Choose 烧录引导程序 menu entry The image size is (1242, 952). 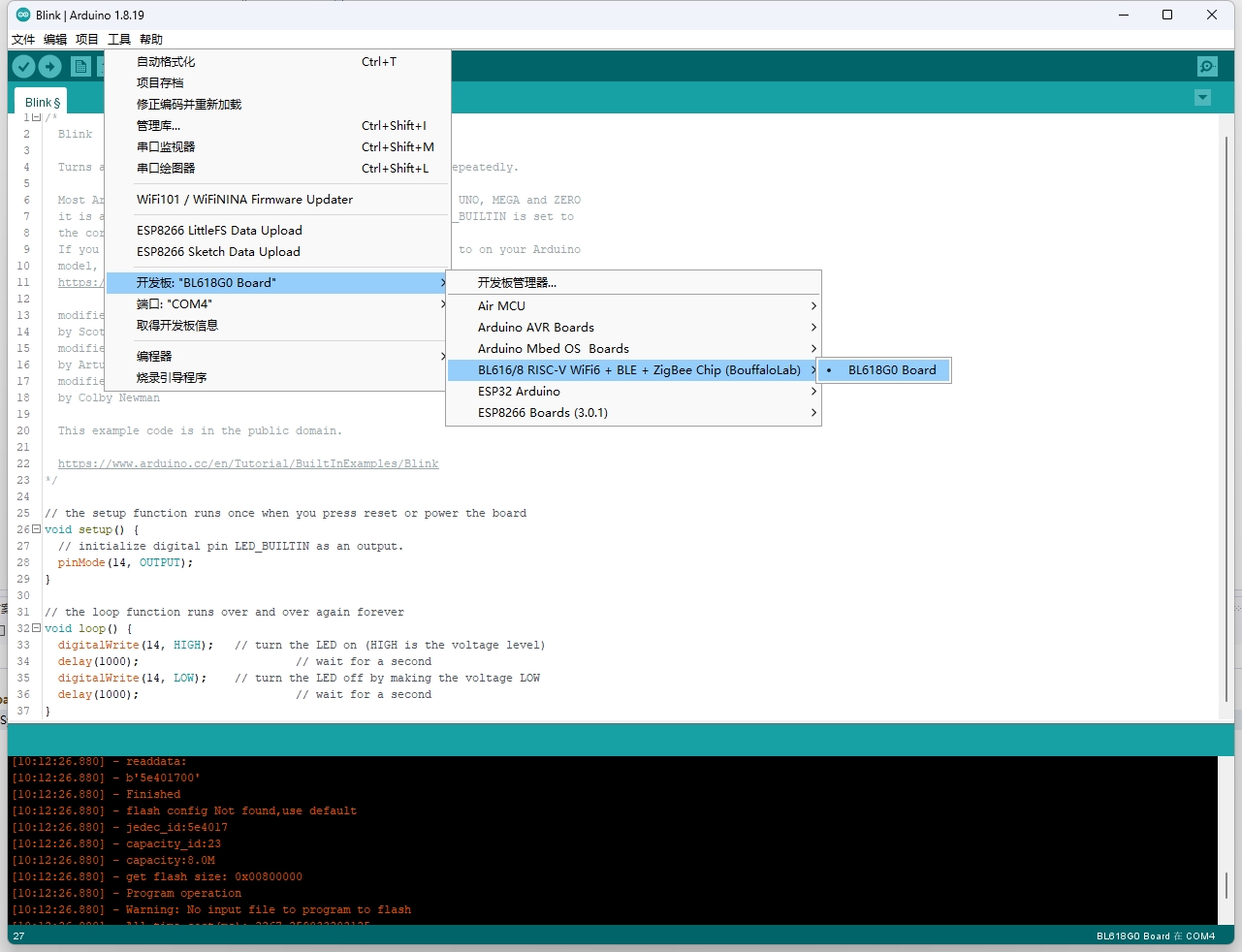click(x=277, y=377)
